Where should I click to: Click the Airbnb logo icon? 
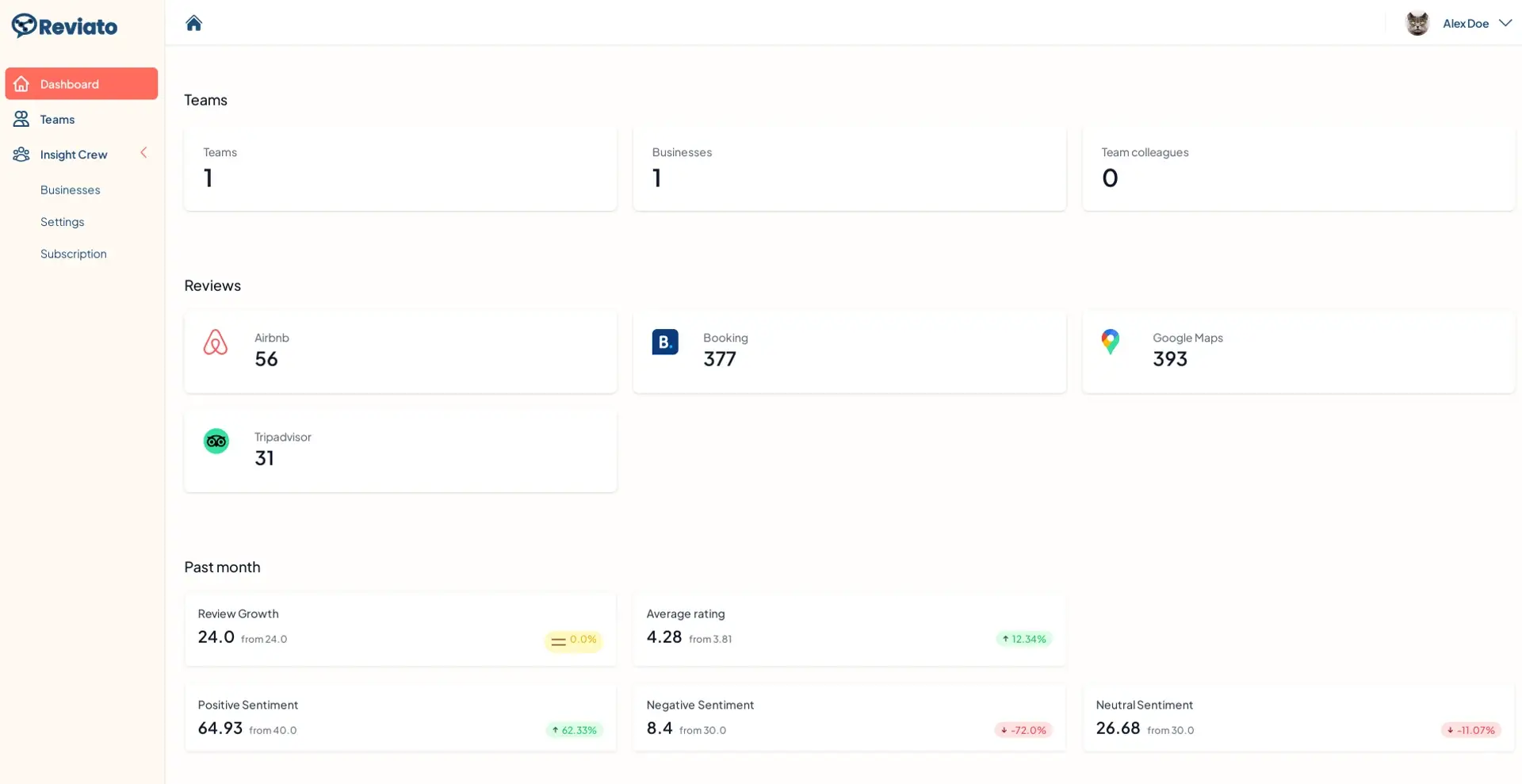pos(216,342)
